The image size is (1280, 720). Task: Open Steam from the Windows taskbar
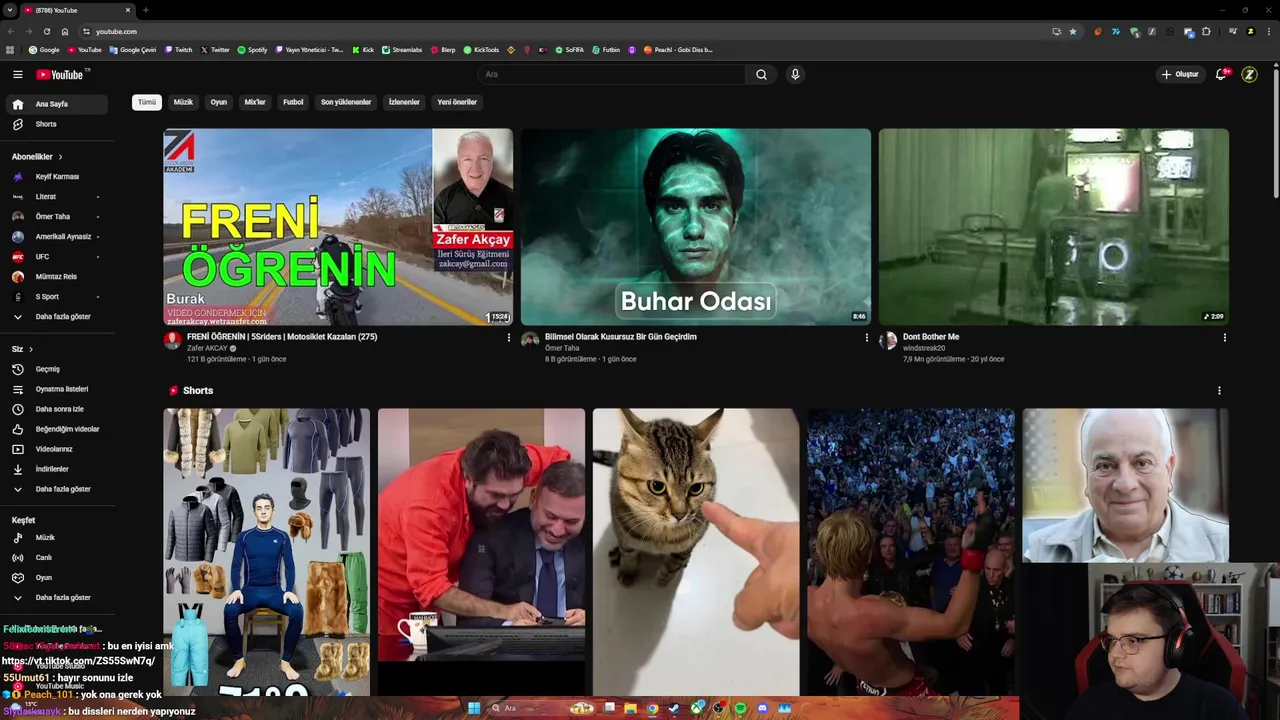pos(674,708)
